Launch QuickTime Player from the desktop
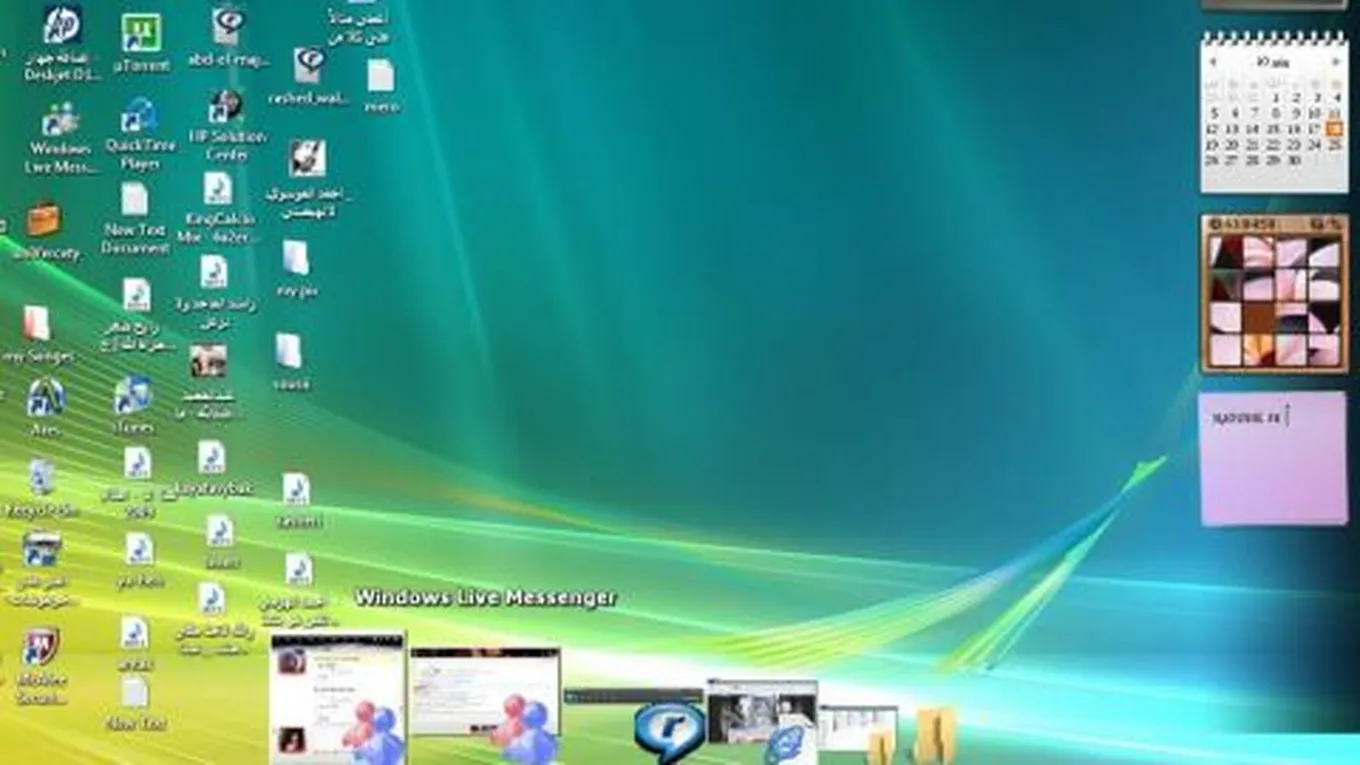The height and width of the screenshot is (765, 1360). coord(139,119)
